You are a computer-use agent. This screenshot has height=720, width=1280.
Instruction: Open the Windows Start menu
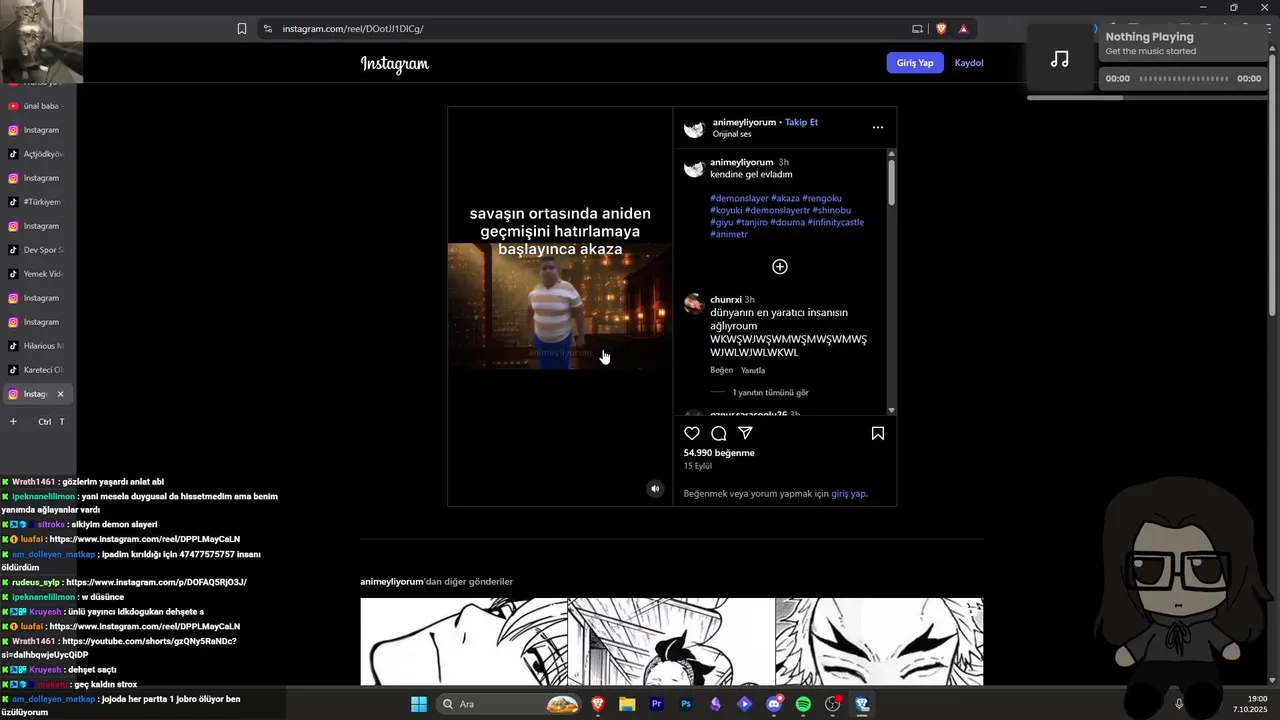click(419, 704)
